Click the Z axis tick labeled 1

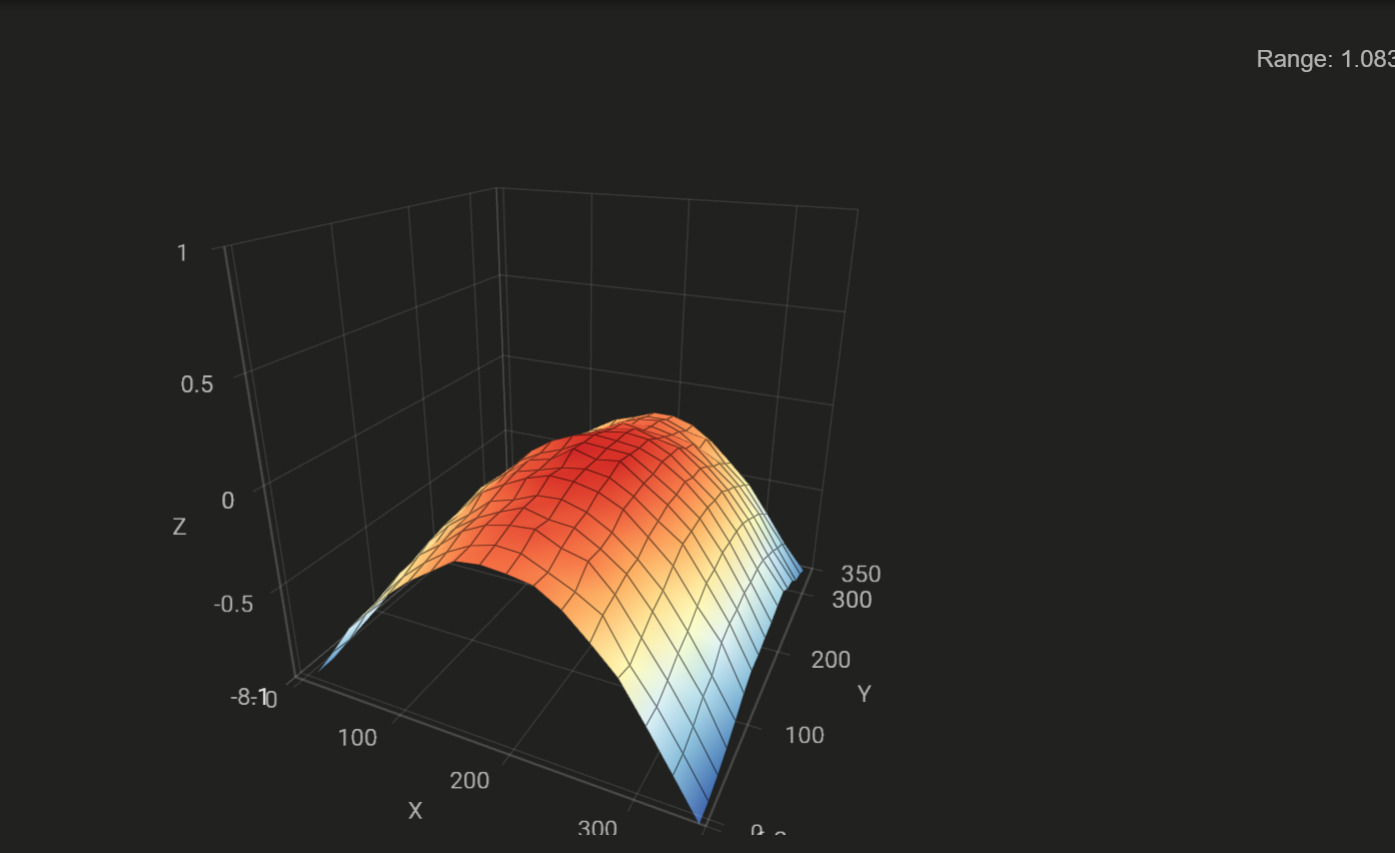tap(182, 253)
